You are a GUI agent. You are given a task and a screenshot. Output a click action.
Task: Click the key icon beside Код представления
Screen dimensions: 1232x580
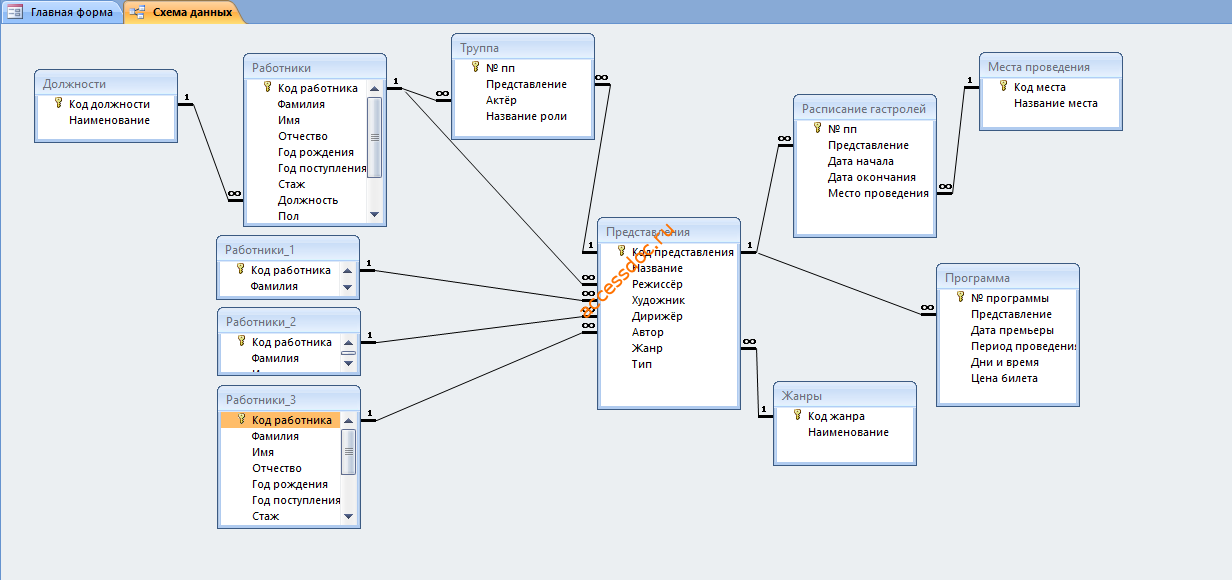[621, 251]
